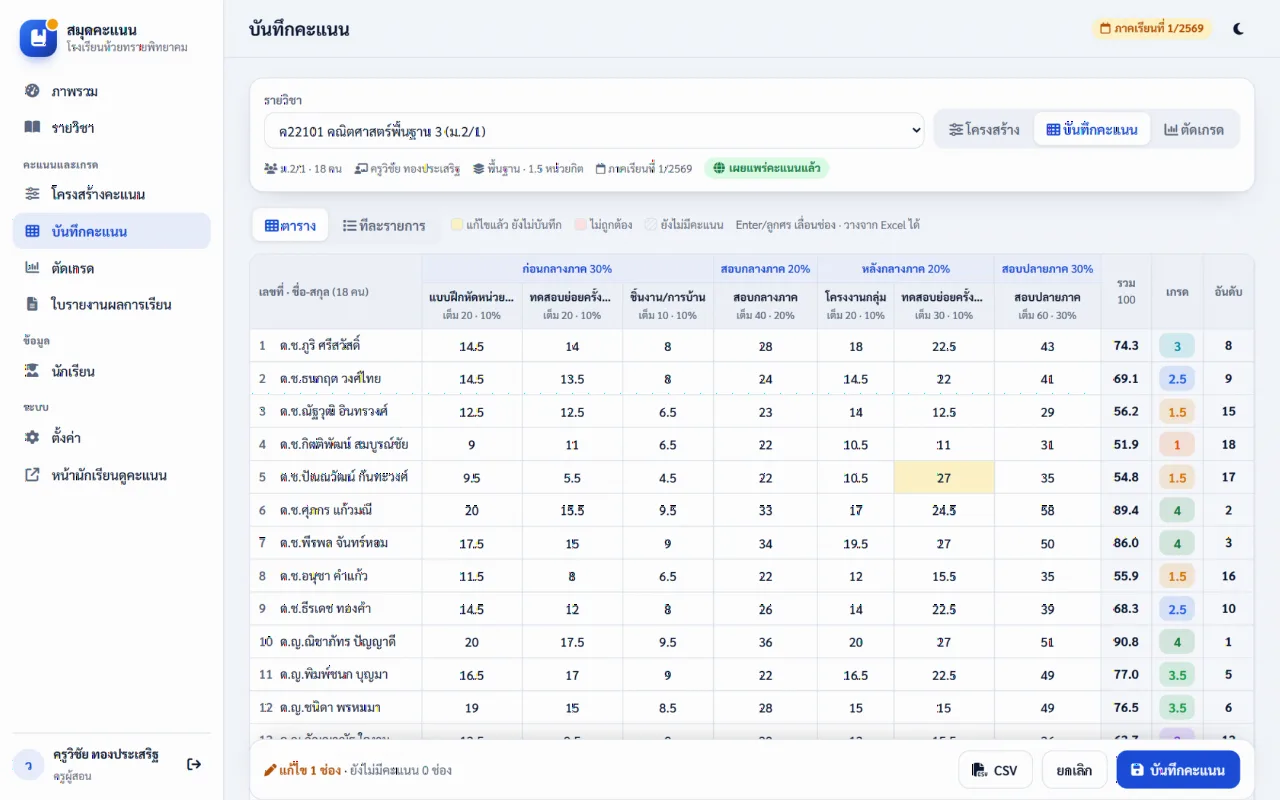Viewport: 1280px width, 800px height.
Task: Click score 17.5 in พีรพล row
Action: [x=472, y=544]
